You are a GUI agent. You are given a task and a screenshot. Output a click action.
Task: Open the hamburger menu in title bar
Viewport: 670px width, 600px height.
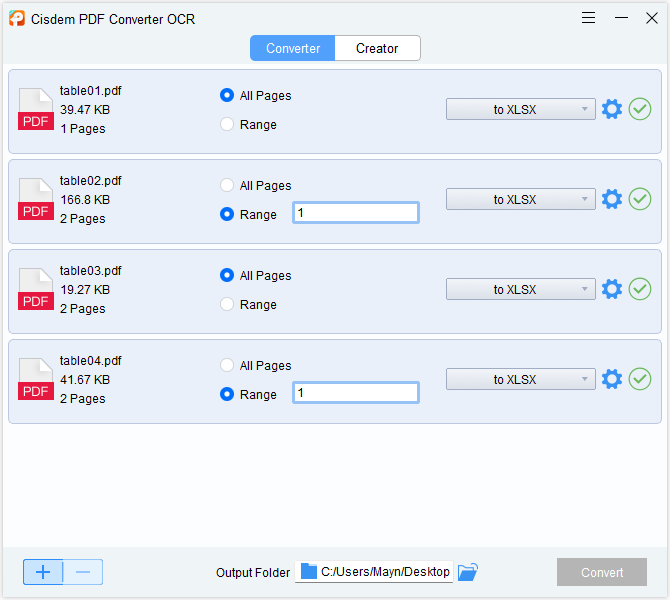(x=588, y=18)
